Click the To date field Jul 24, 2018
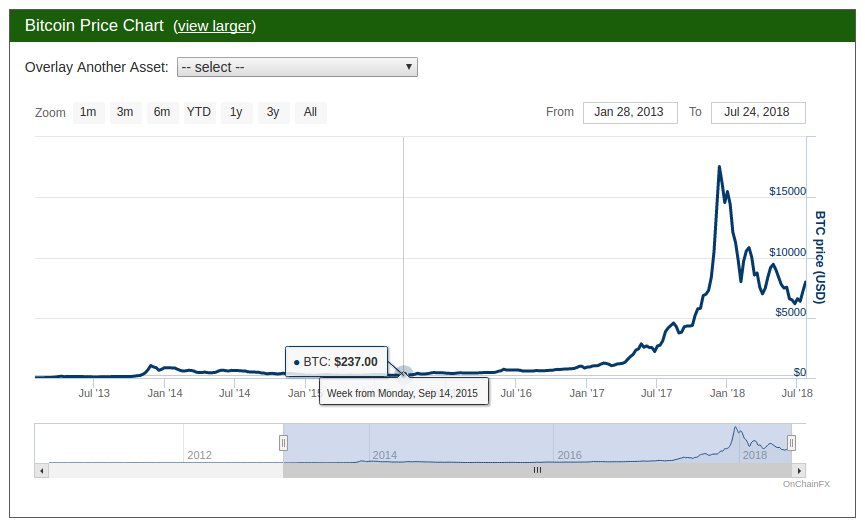865x528 pixels. pyautogui.click(x=757, y=112)
